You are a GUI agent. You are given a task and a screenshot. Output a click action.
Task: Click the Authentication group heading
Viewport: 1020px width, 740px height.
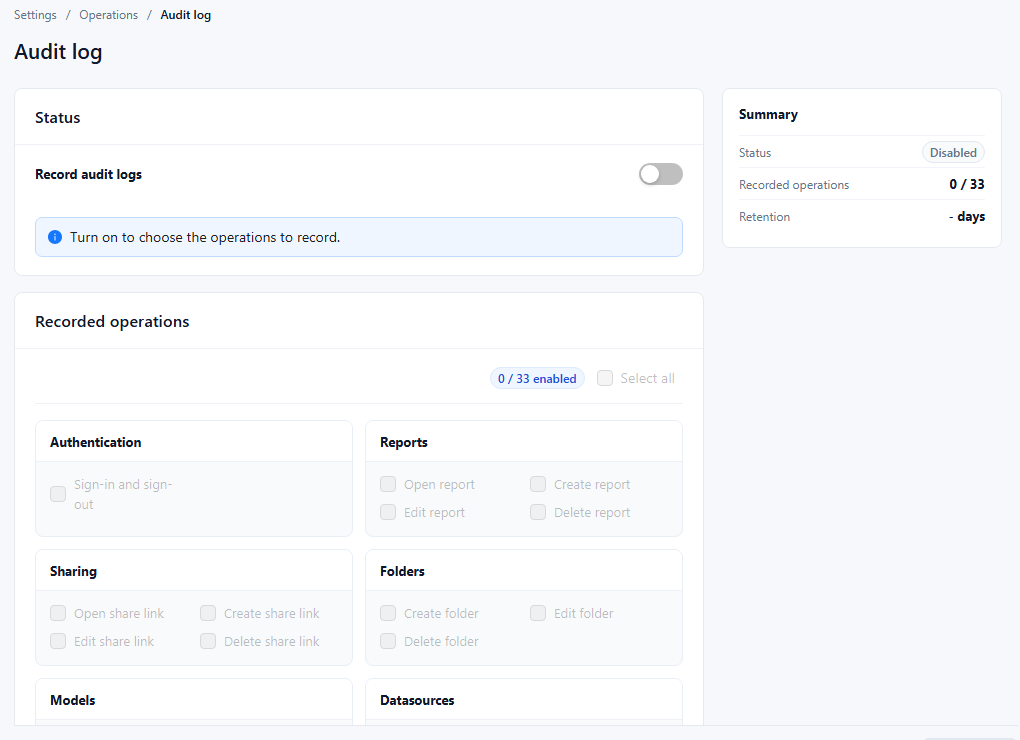point(96,442)
